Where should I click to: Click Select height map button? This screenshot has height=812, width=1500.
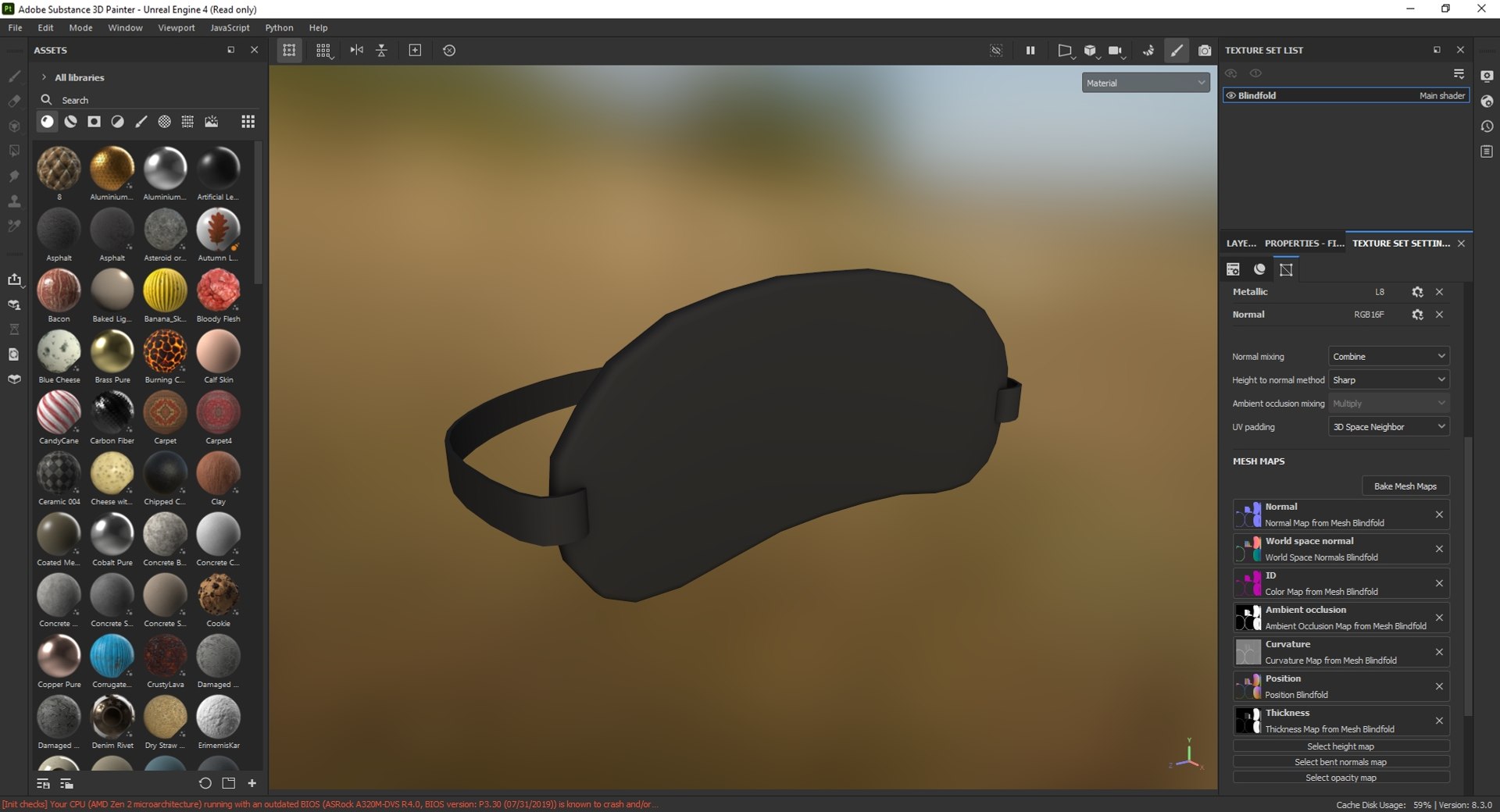[1341, 746]
